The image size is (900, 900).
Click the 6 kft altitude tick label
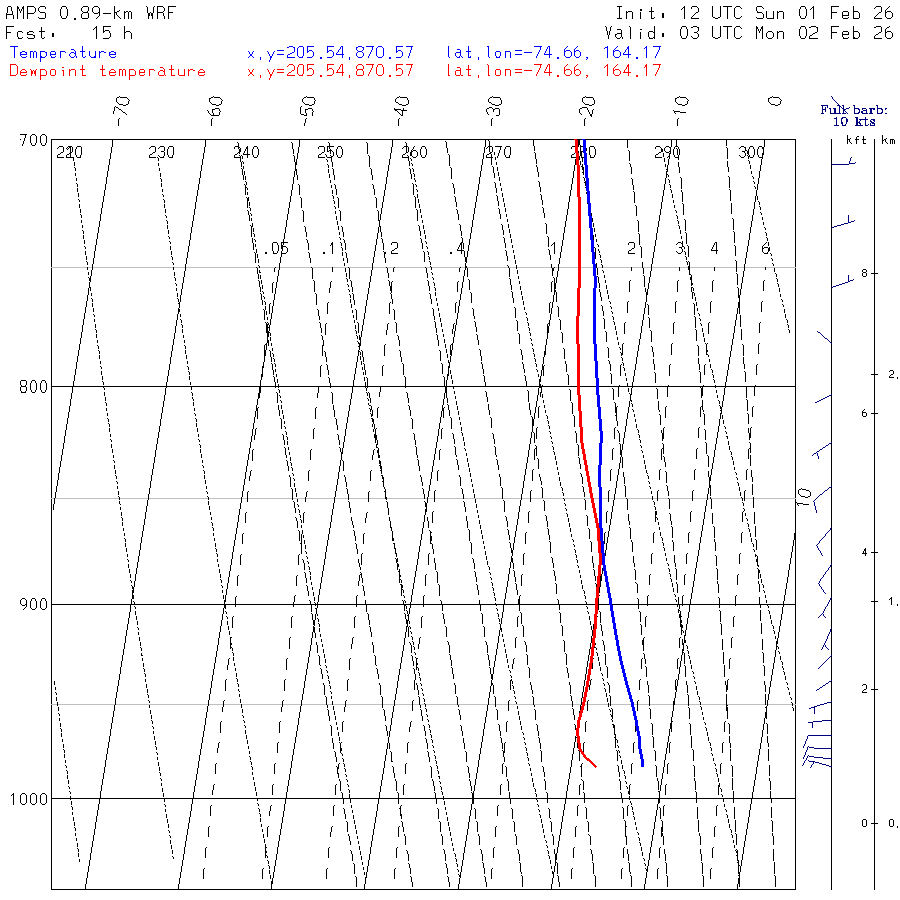[x=864, y=414]
